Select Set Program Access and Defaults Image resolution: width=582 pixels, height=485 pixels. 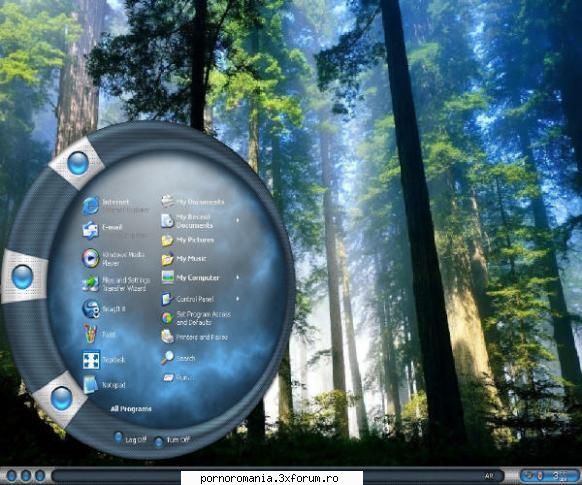(x=196, y=318)
